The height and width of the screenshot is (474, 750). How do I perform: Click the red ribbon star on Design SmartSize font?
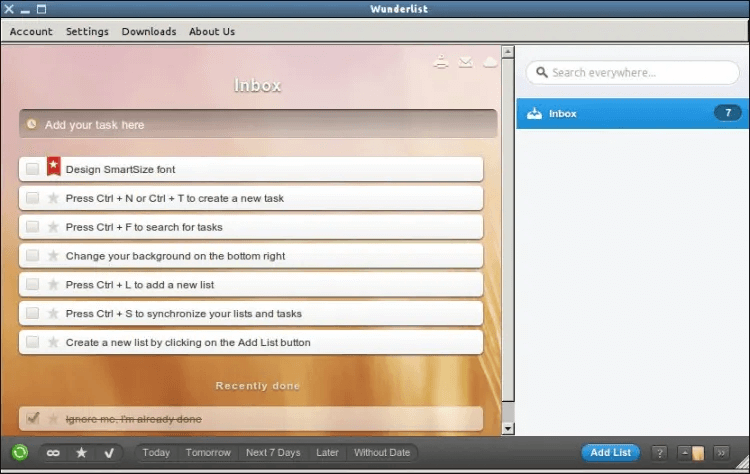[x=54, y=166]
